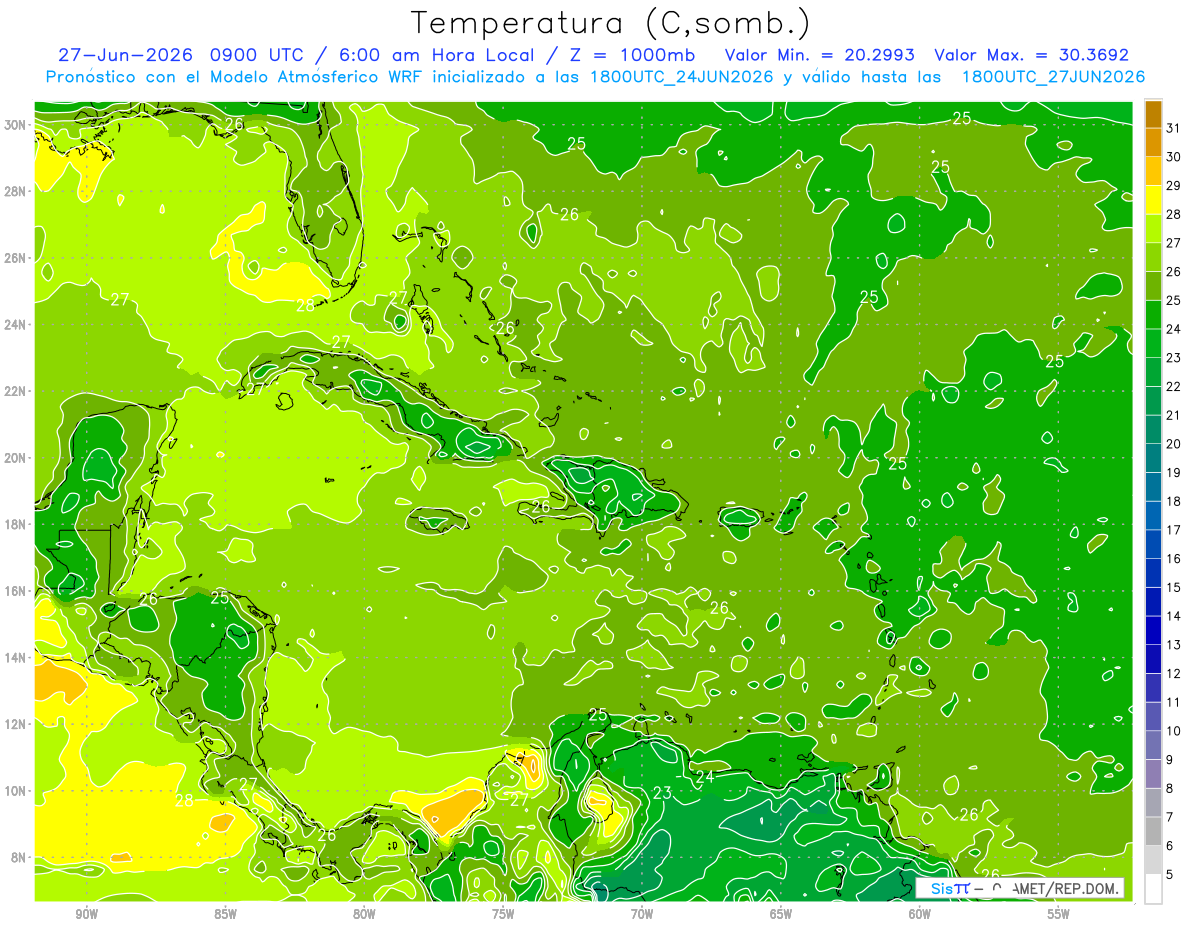The height and width of the screenshot is (927, 1200).
Task: Click the 30N latitude label
Action: pyautogui.click(x=17, y=125)
